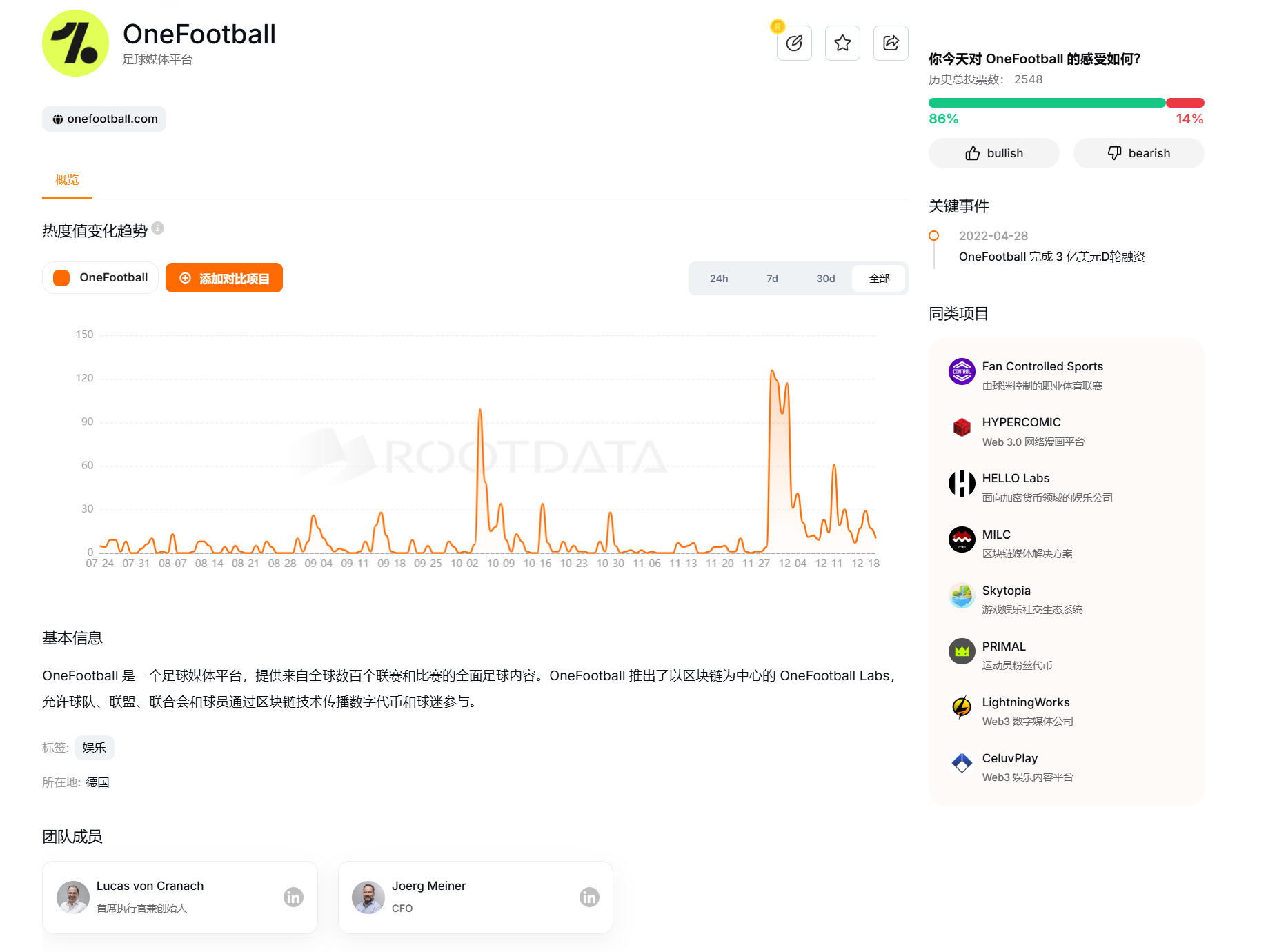
Task: Open Joerg Meiner's LinkedIn icon
Action: 589,897
